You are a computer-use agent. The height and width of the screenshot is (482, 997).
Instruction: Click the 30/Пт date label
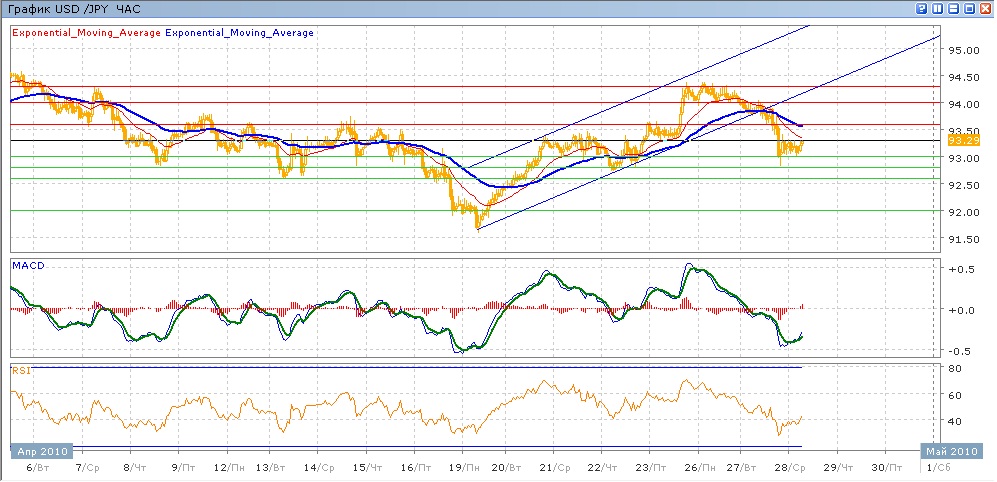point(887,467)
